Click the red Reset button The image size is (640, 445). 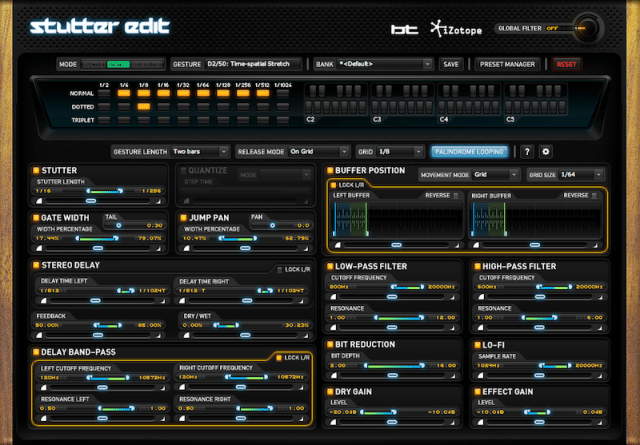click(x=566, y=64)
